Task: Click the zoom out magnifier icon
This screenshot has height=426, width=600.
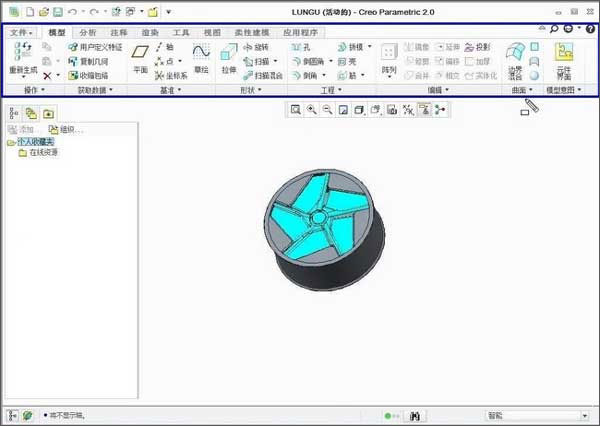Action: pyautogui.click(x=327, y=110)
